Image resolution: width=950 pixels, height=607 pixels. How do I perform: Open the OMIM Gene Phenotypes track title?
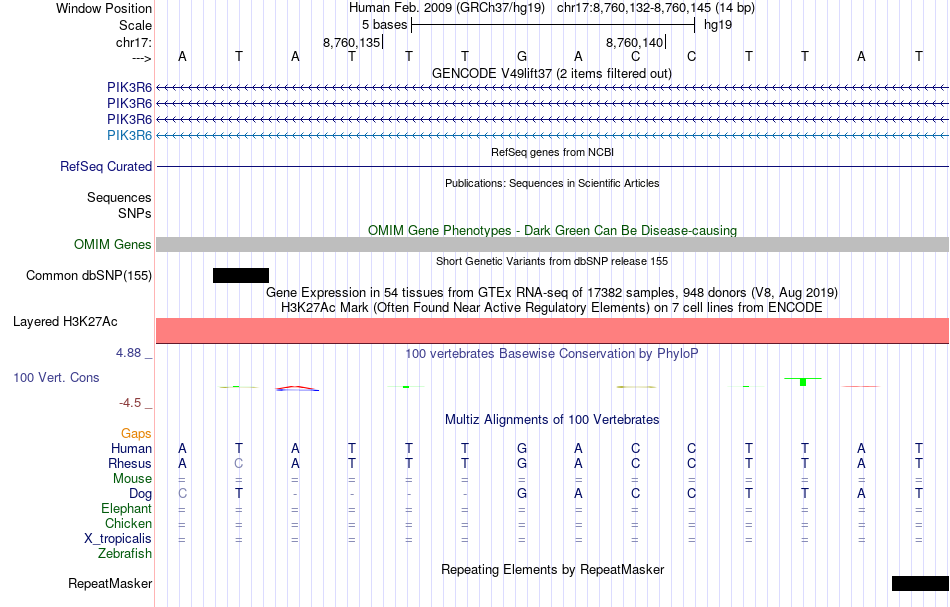552,231
